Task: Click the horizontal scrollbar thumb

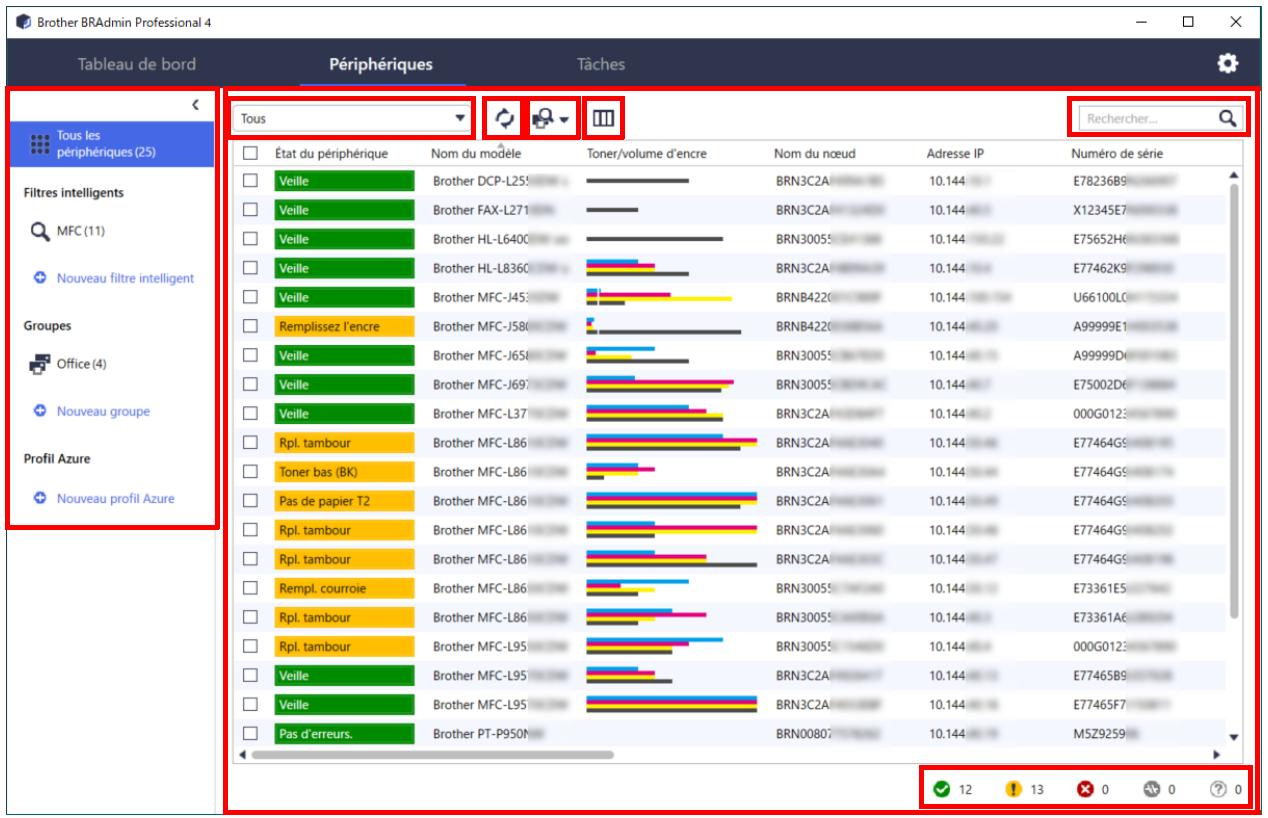Action: point(432,755)
